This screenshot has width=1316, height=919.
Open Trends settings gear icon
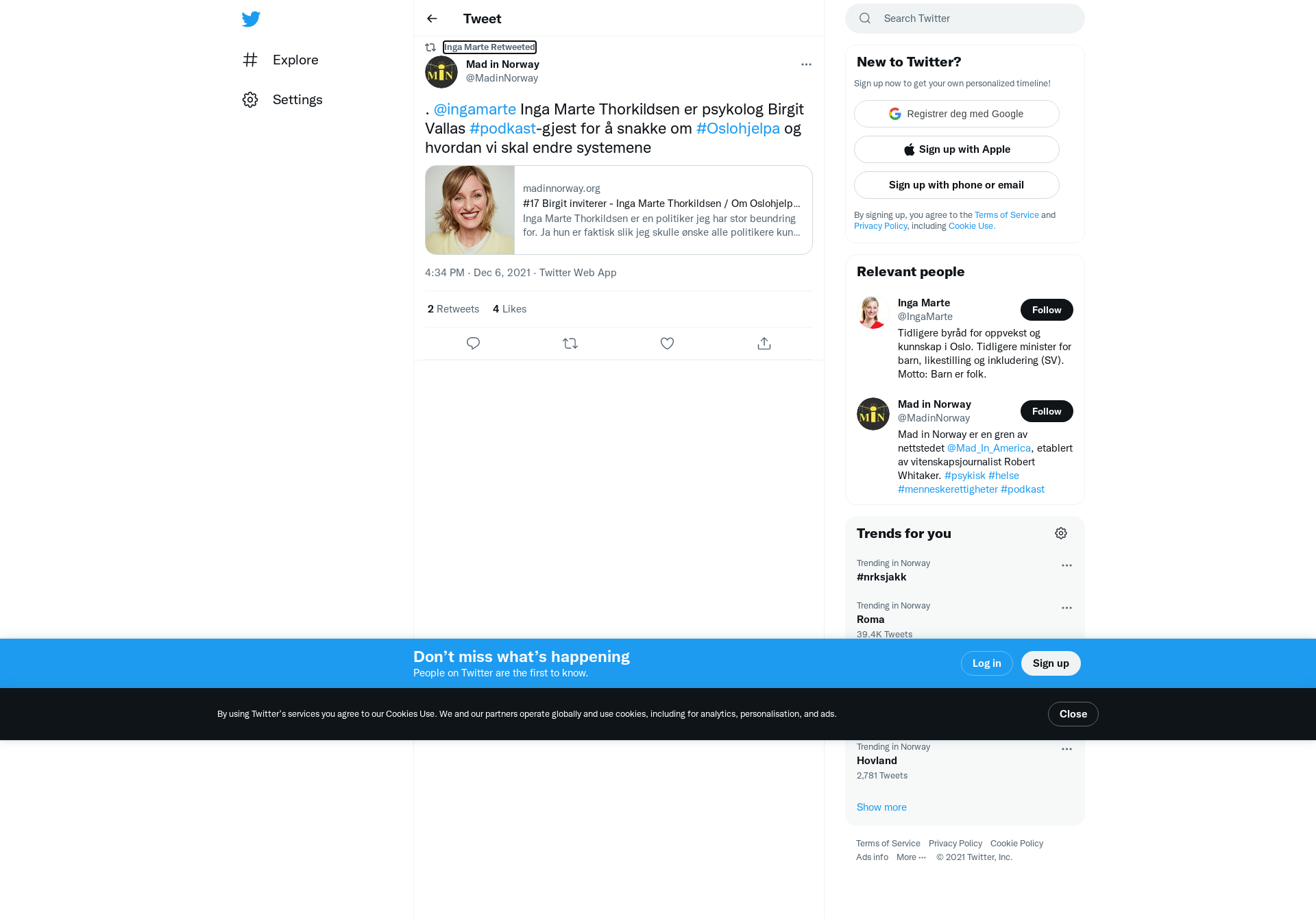point(1061,533)
